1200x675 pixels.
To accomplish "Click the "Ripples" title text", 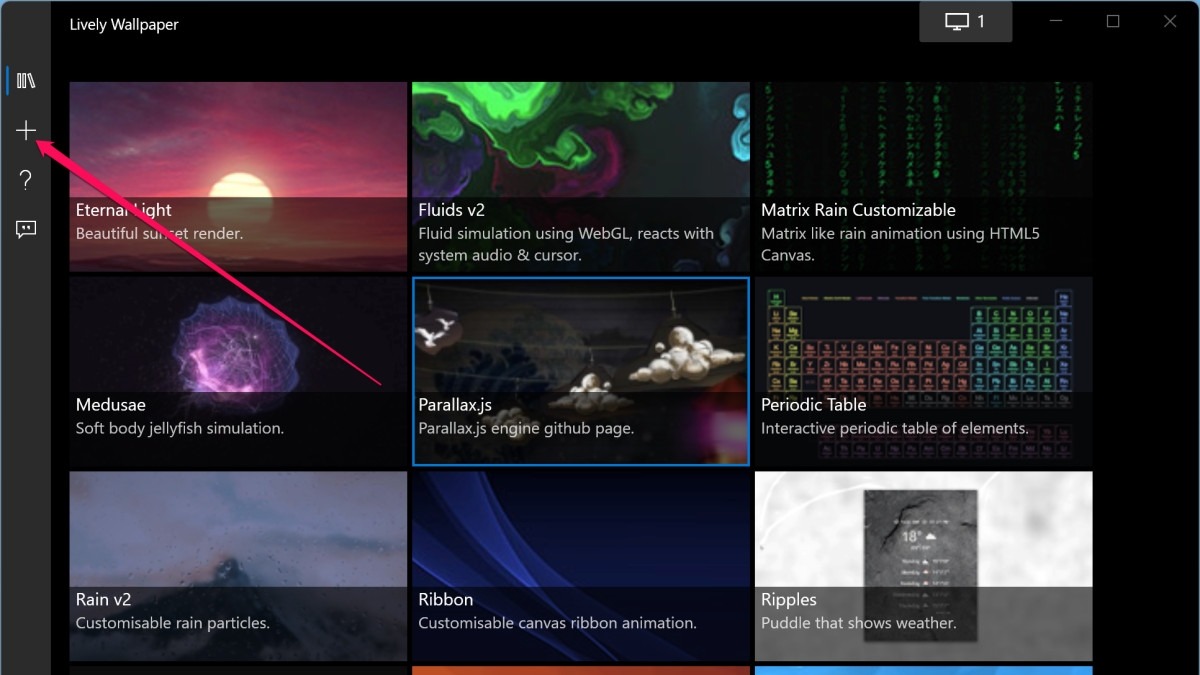I will (x=789, y=600).
